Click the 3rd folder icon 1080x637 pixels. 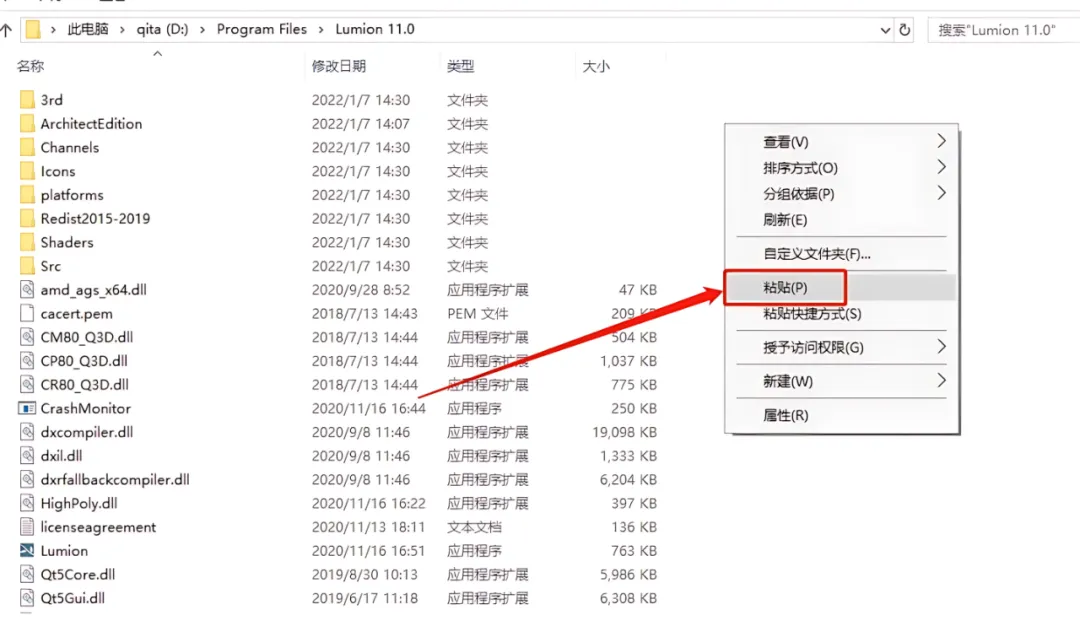pyautogui.click(x=27, y=100)
